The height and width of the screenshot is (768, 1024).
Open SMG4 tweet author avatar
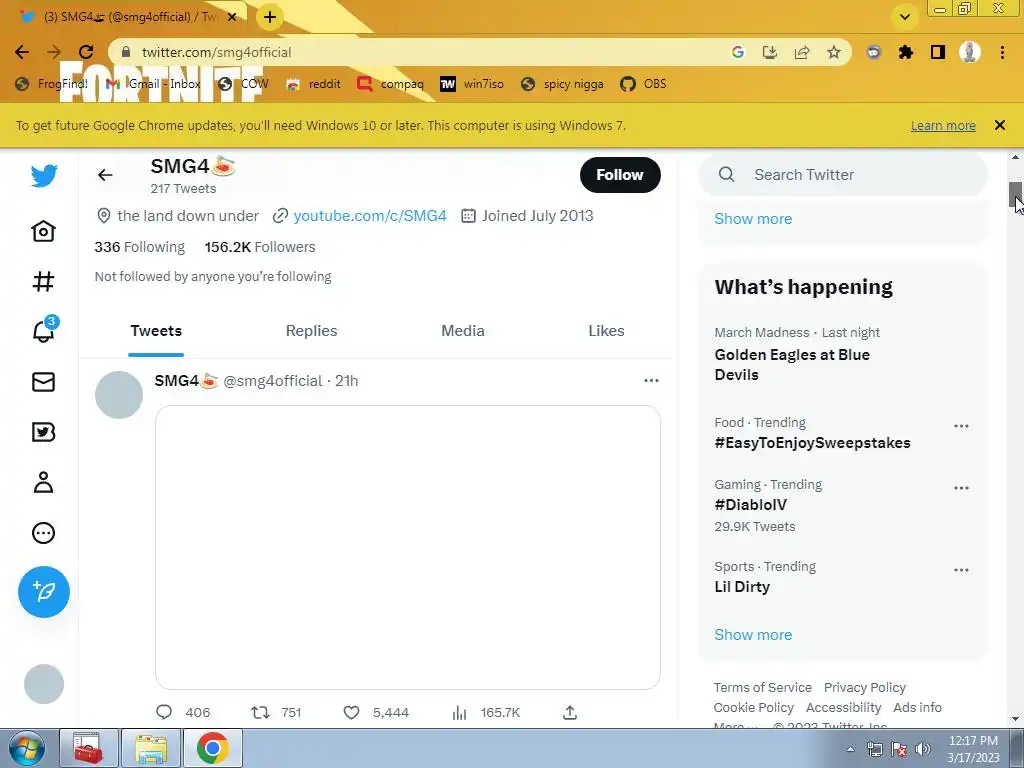pos(119,394)
